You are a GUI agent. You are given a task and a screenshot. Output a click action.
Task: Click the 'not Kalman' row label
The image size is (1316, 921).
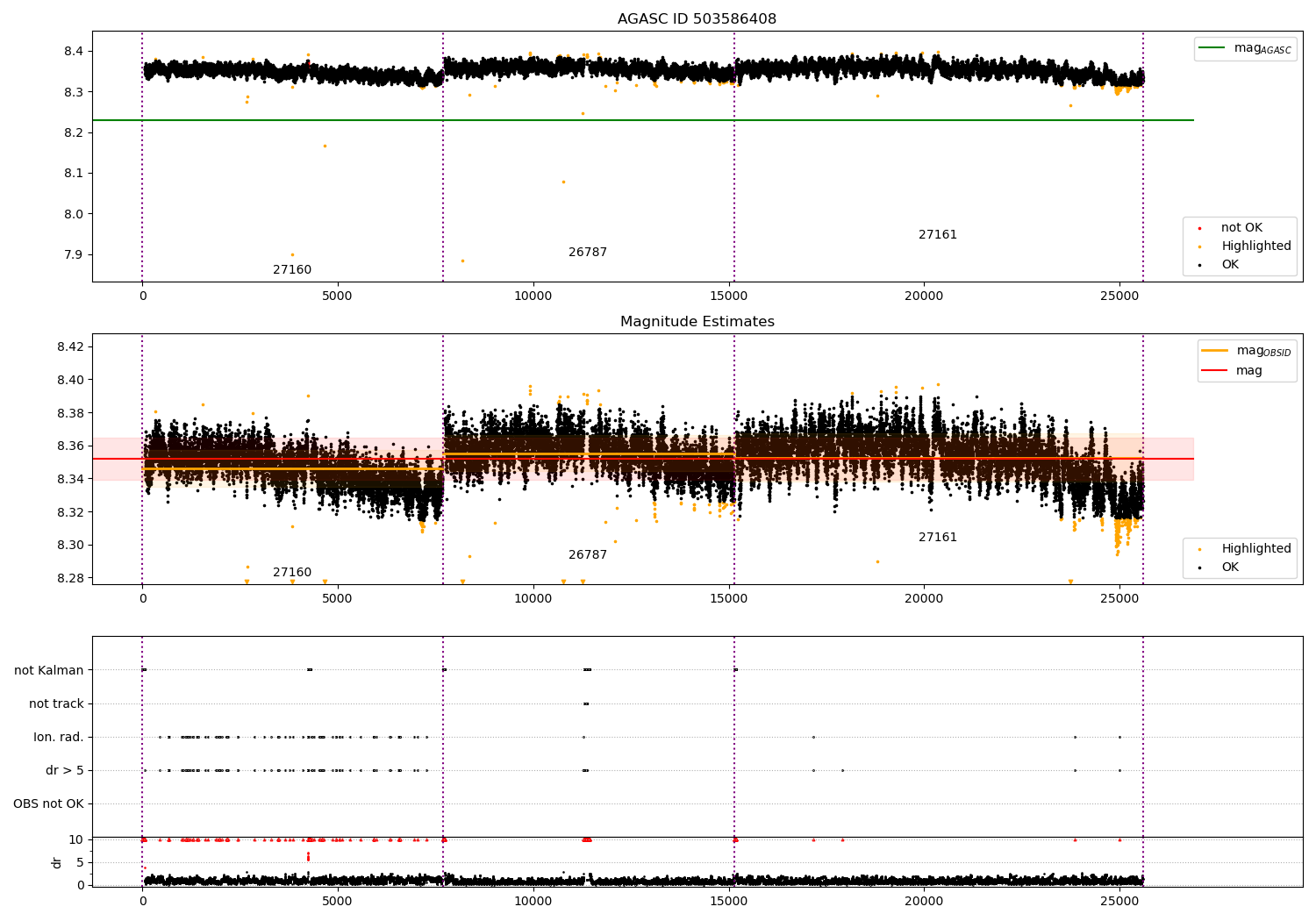tap(48, 671)
